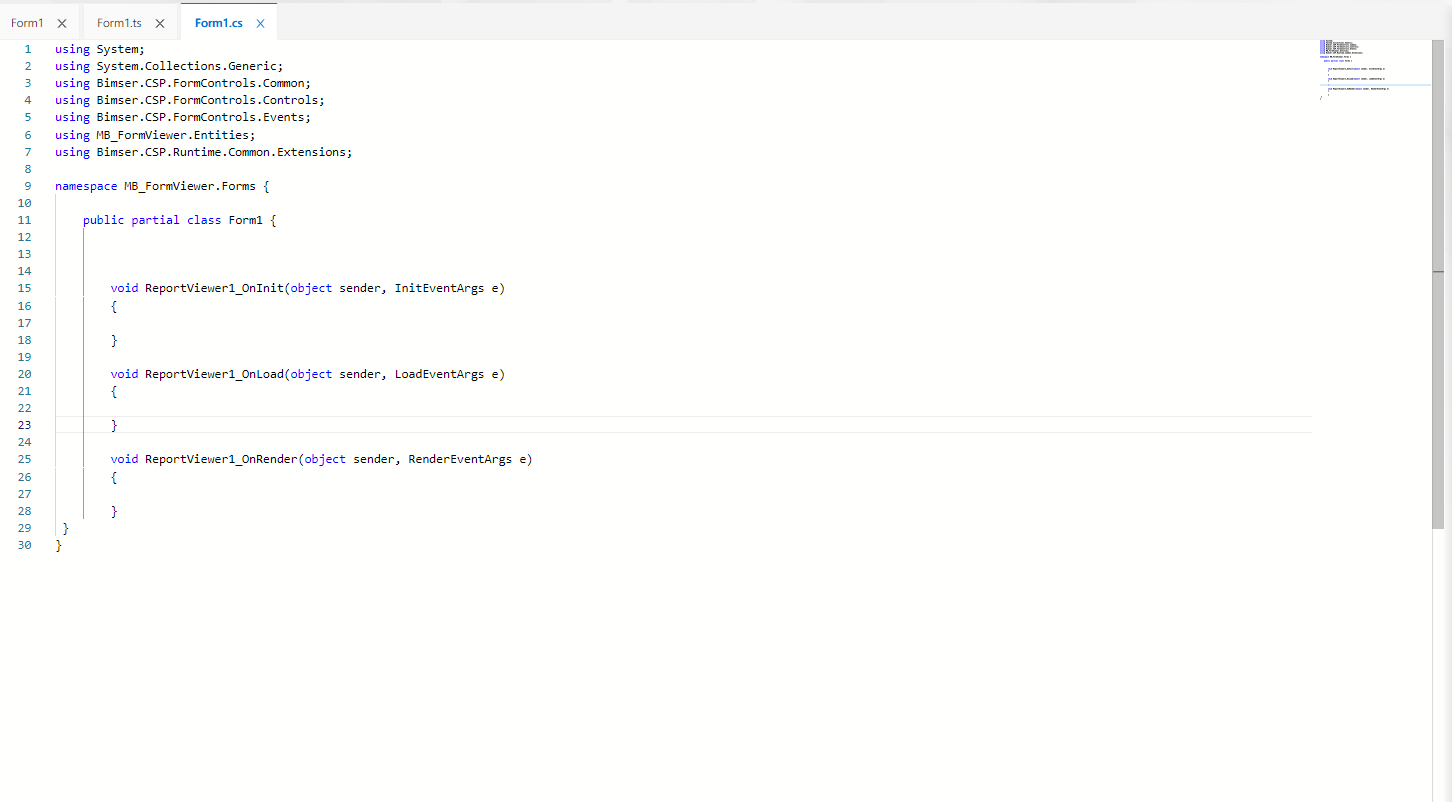Click closing brace on line 30
This screenshot has width=1452, height=802.
click(59, 545)
